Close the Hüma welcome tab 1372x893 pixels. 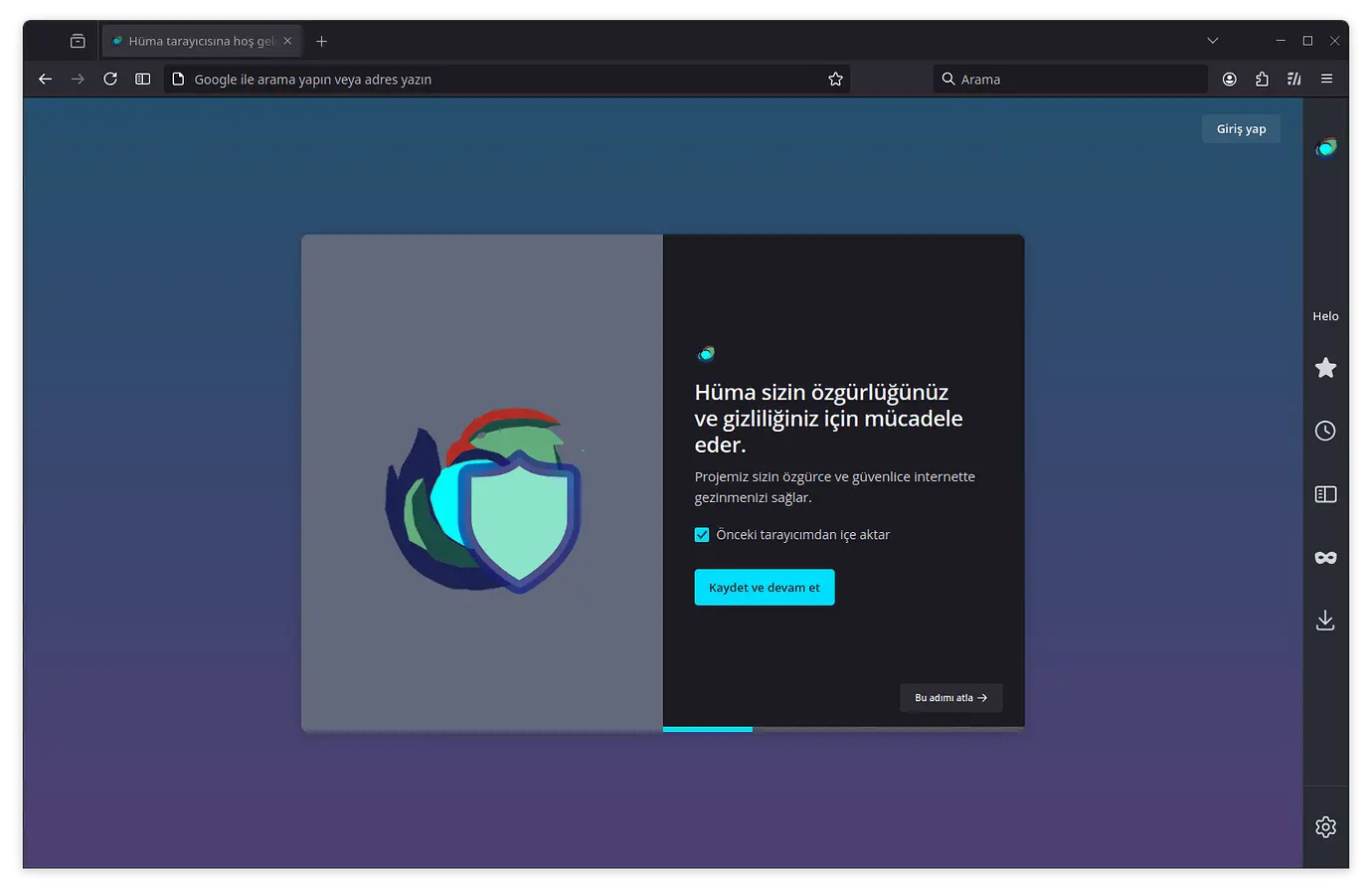point(287,41)
